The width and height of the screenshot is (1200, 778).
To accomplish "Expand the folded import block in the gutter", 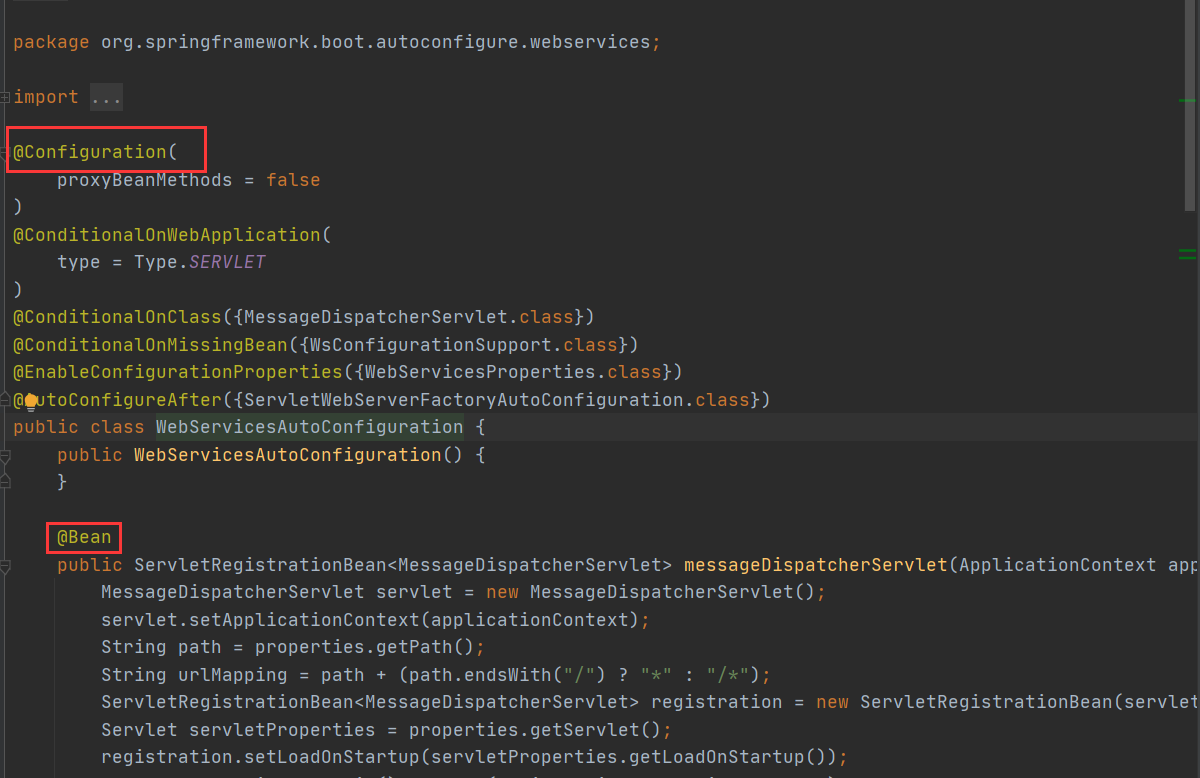I will pos(5,97).
